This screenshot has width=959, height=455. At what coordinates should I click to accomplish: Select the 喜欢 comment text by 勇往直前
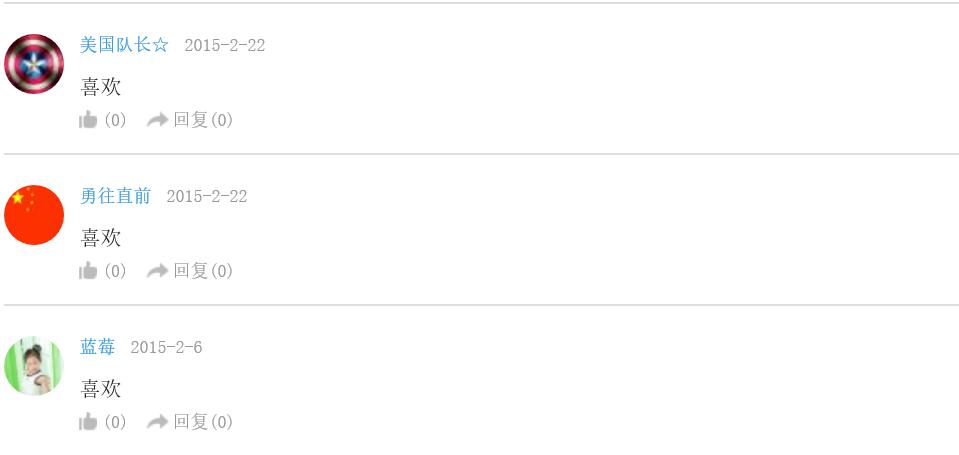pyautogui.click(x=100, y=238)
